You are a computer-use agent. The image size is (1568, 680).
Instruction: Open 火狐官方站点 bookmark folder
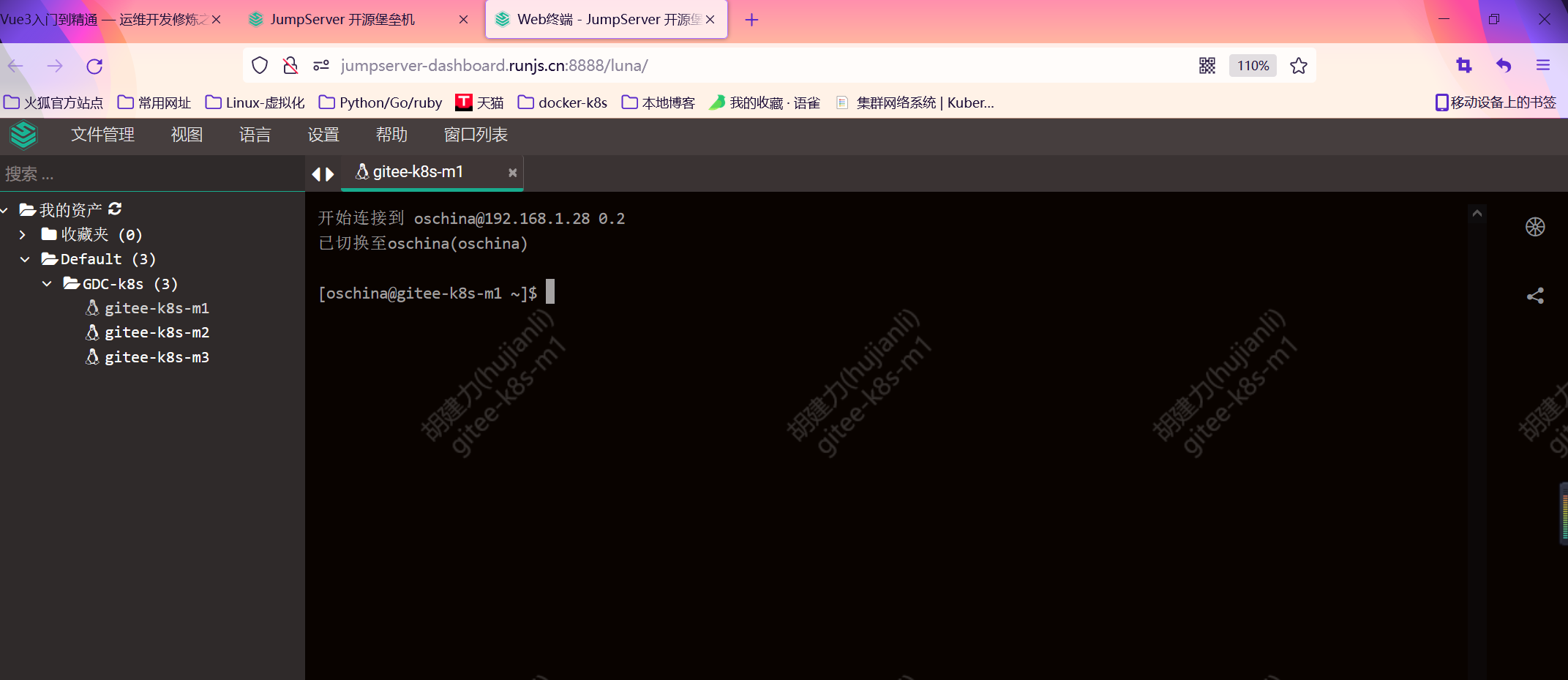coord(53,102)
